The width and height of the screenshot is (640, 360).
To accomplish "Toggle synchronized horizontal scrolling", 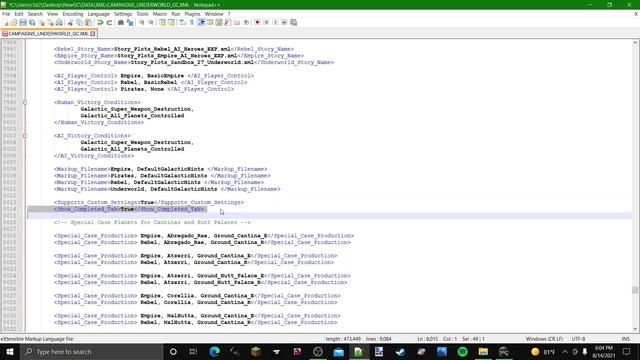I will pos(171,22).
